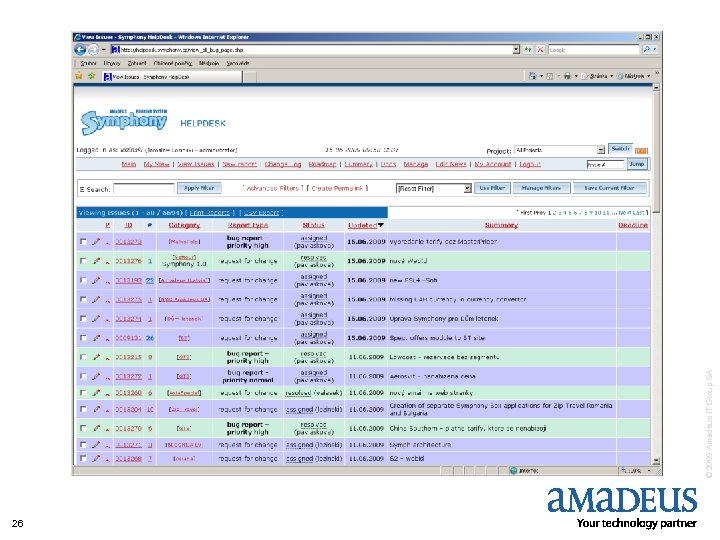The height and width of the screenshot is (540, 720).
Task: Open the Zobrazit menu
Action: tap(137, 63)
